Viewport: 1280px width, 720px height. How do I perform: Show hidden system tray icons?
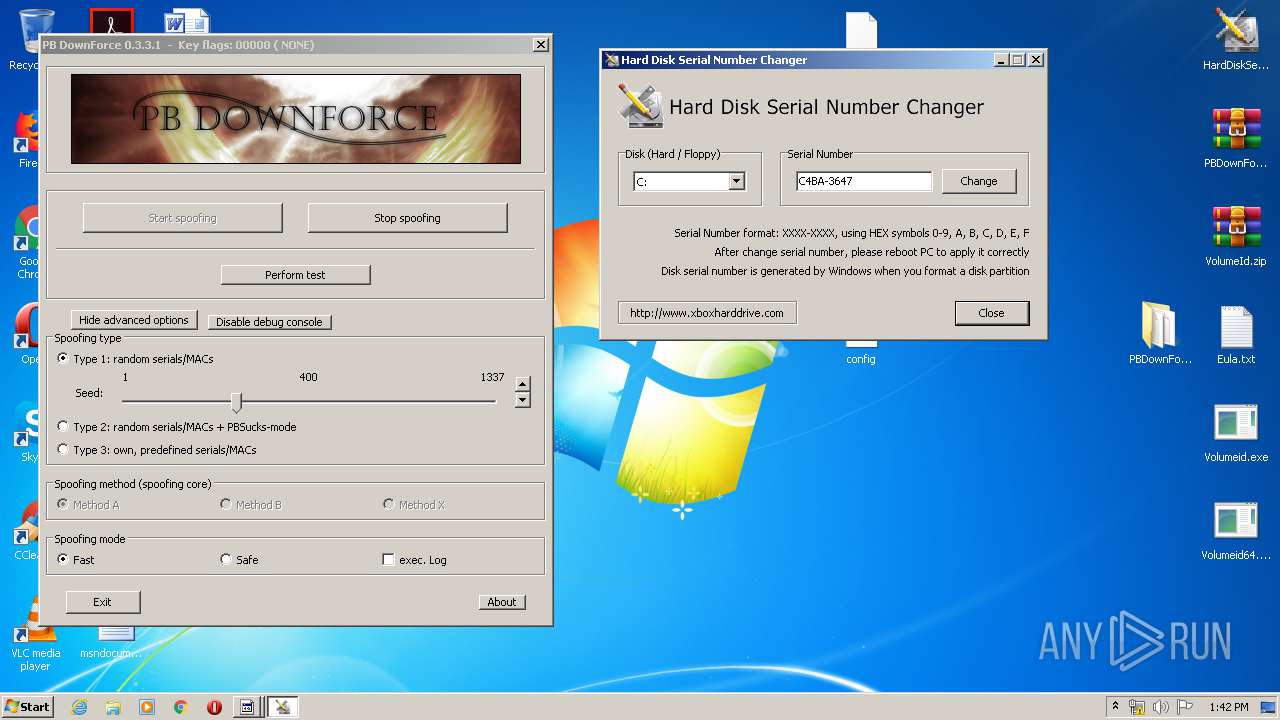(1115, 707)
